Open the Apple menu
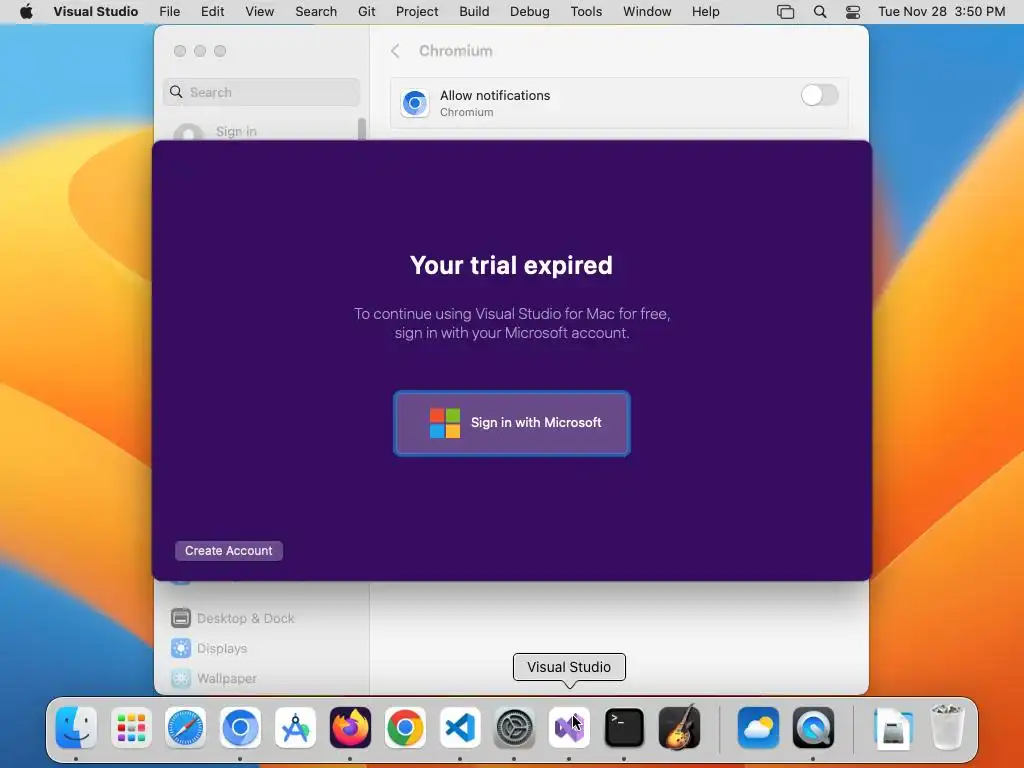This screenshot has height=768, width=1024. click(26, 11)
